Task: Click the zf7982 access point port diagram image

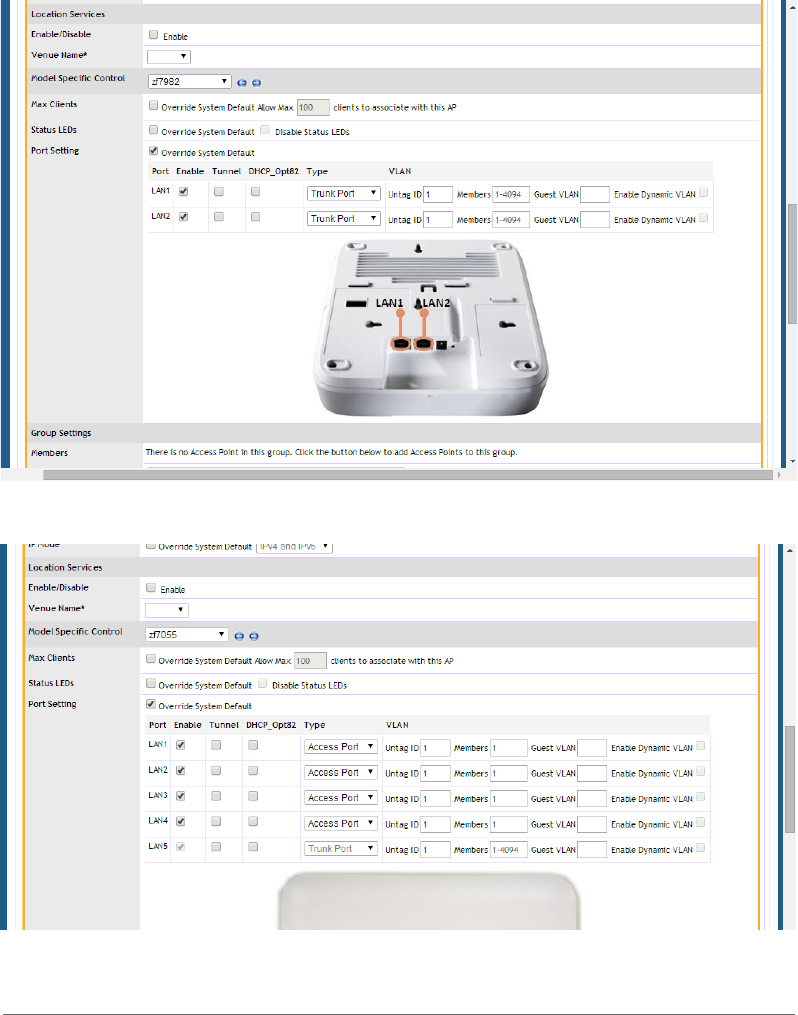Action: (430, 328)
